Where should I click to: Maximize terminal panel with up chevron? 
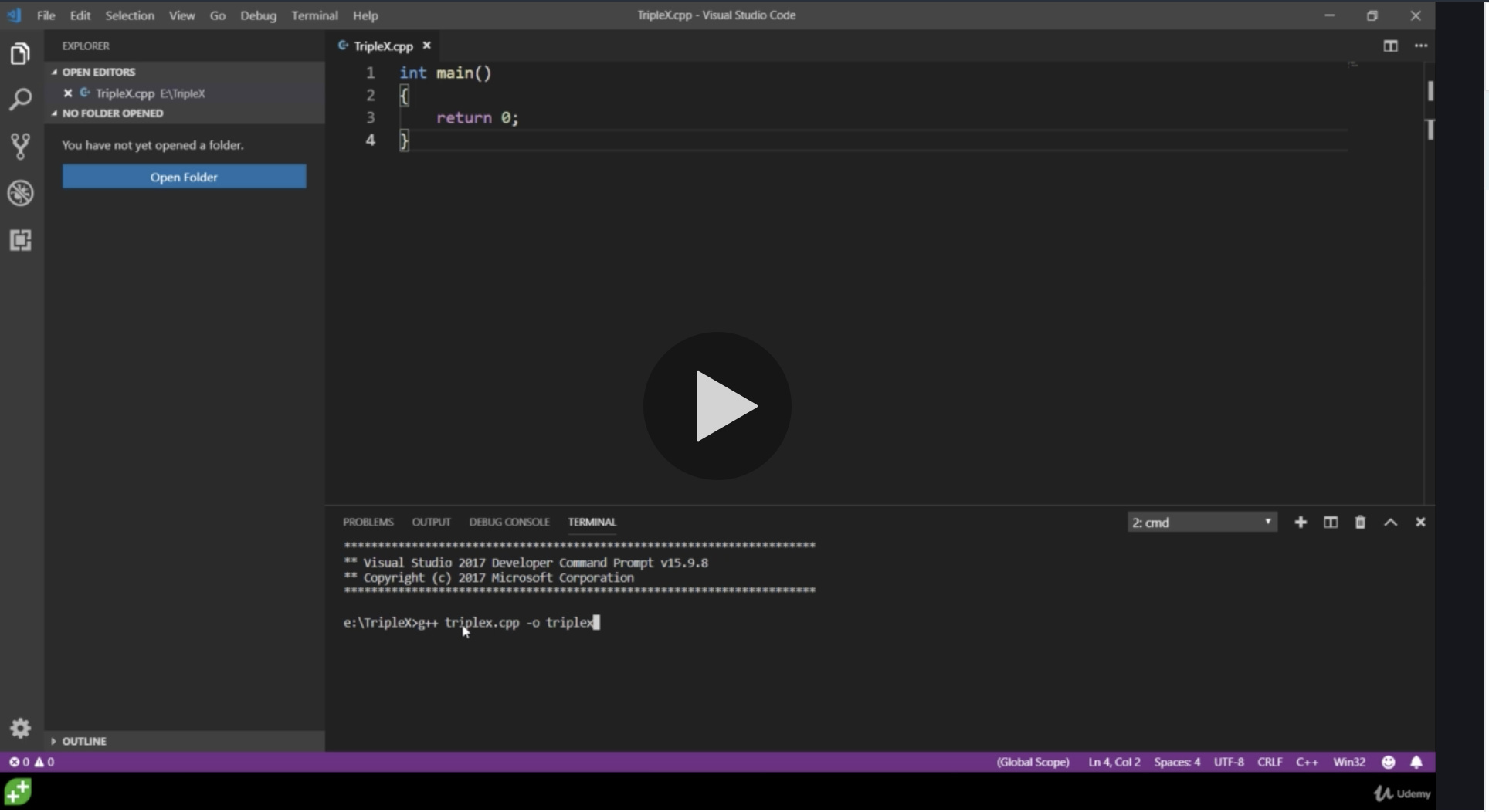[1391, 523]
